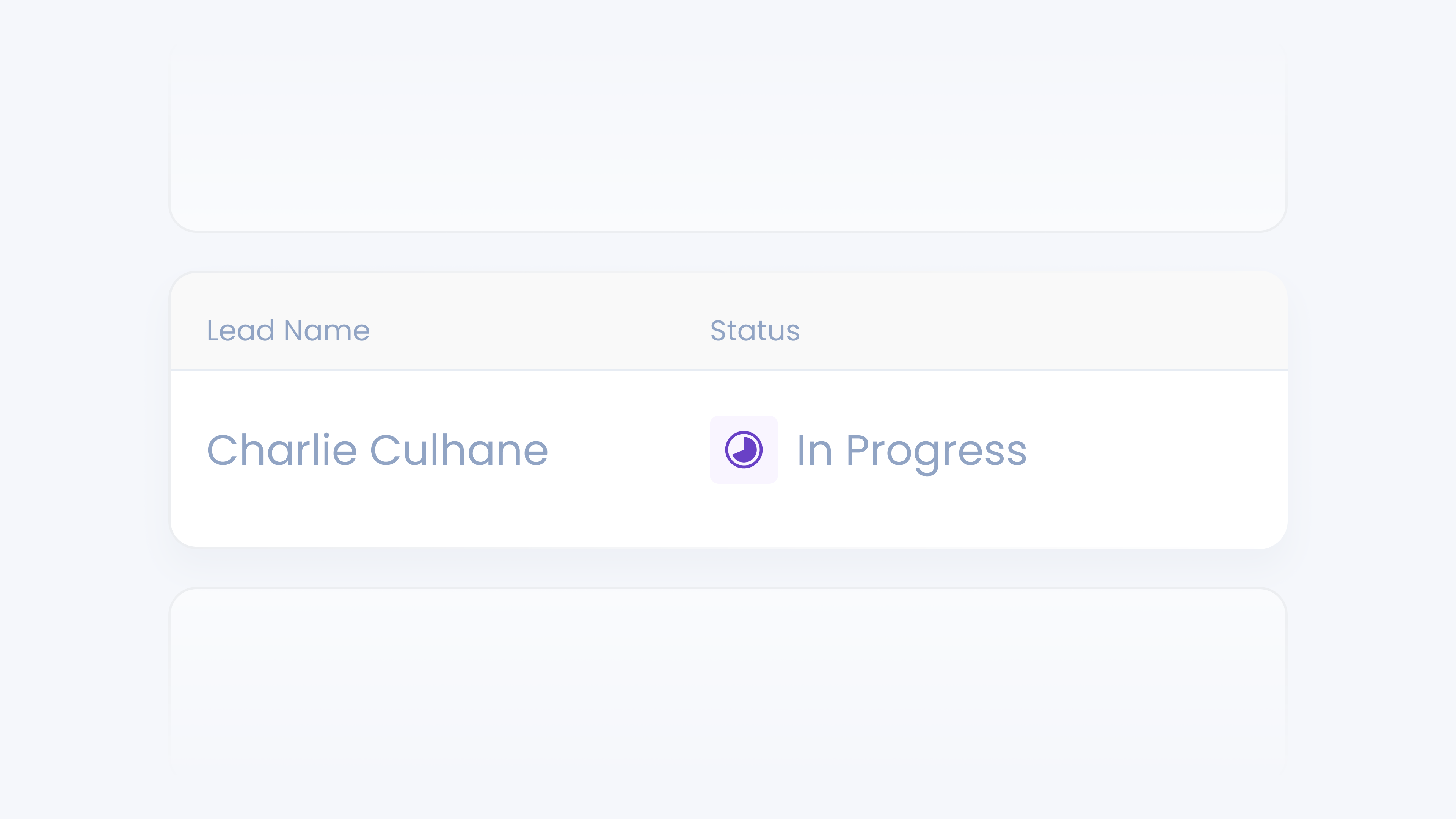Click the page background left of the lead table

85,410
